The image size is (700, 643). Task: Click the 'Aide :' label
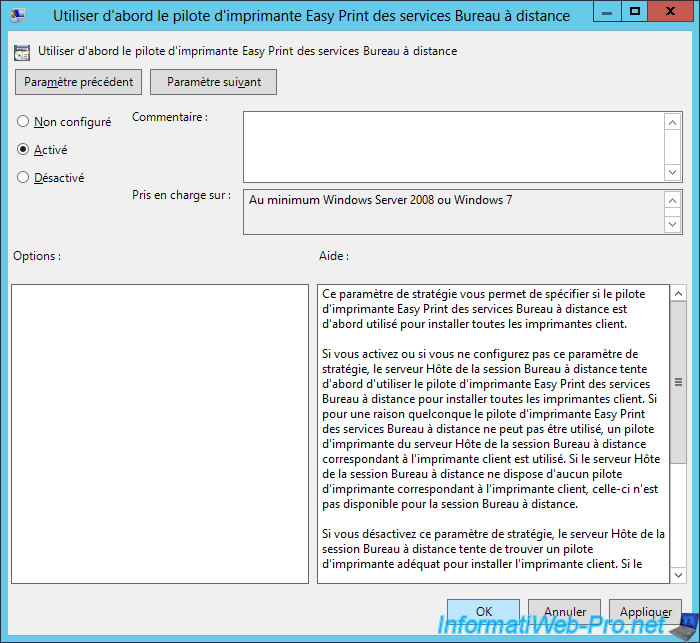pos(334,256)
